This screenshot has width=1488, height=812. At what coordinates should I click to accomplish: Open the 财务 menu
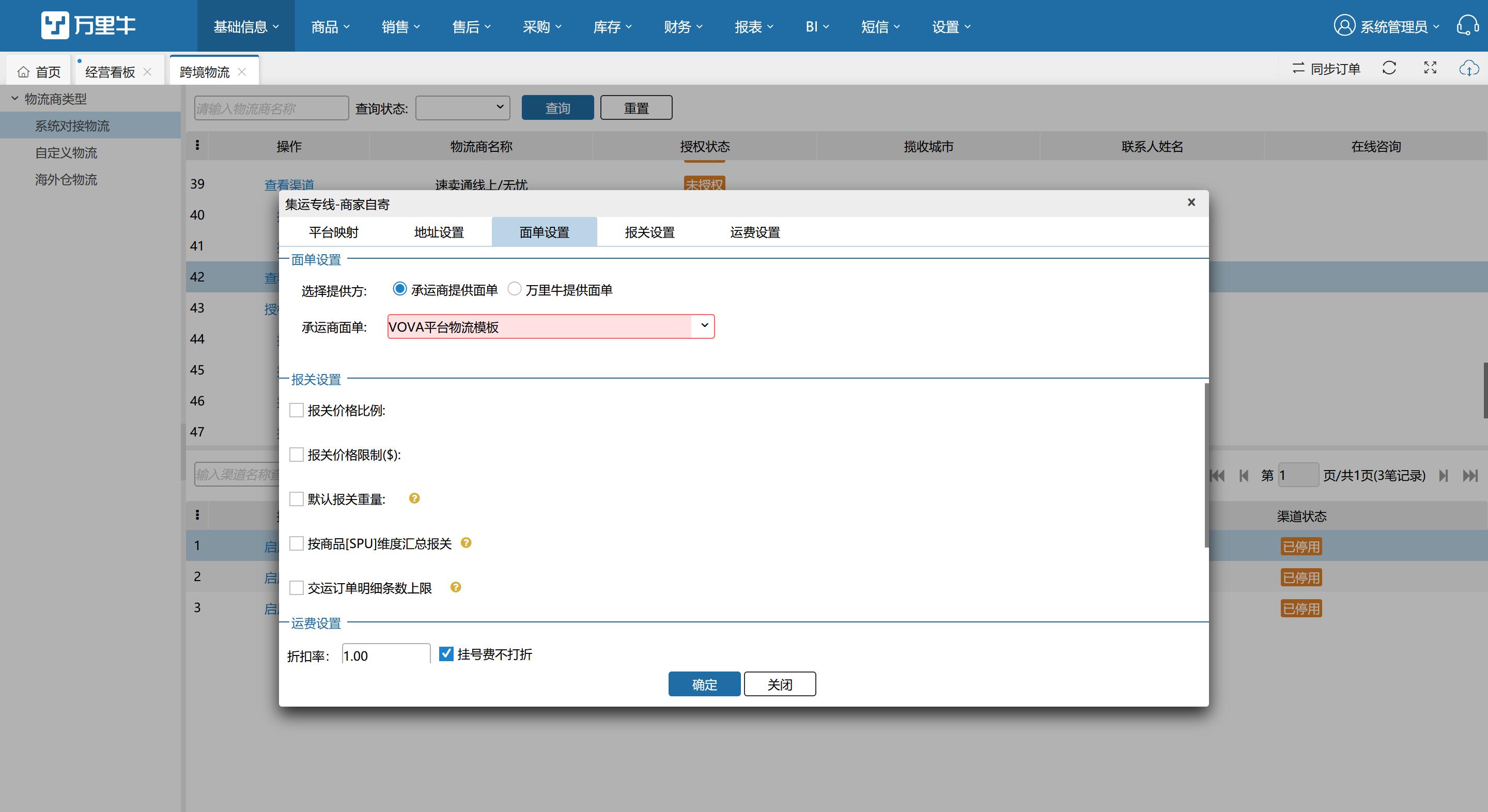[683, 26]
